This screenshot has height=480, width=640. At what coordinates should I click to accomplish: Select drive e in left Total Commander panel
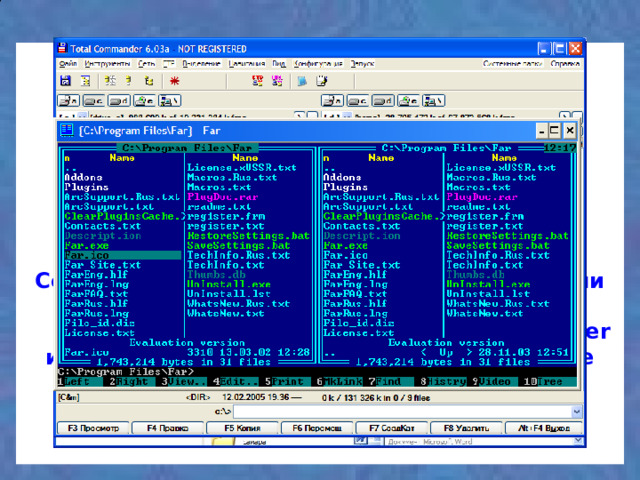click(144, 100)
